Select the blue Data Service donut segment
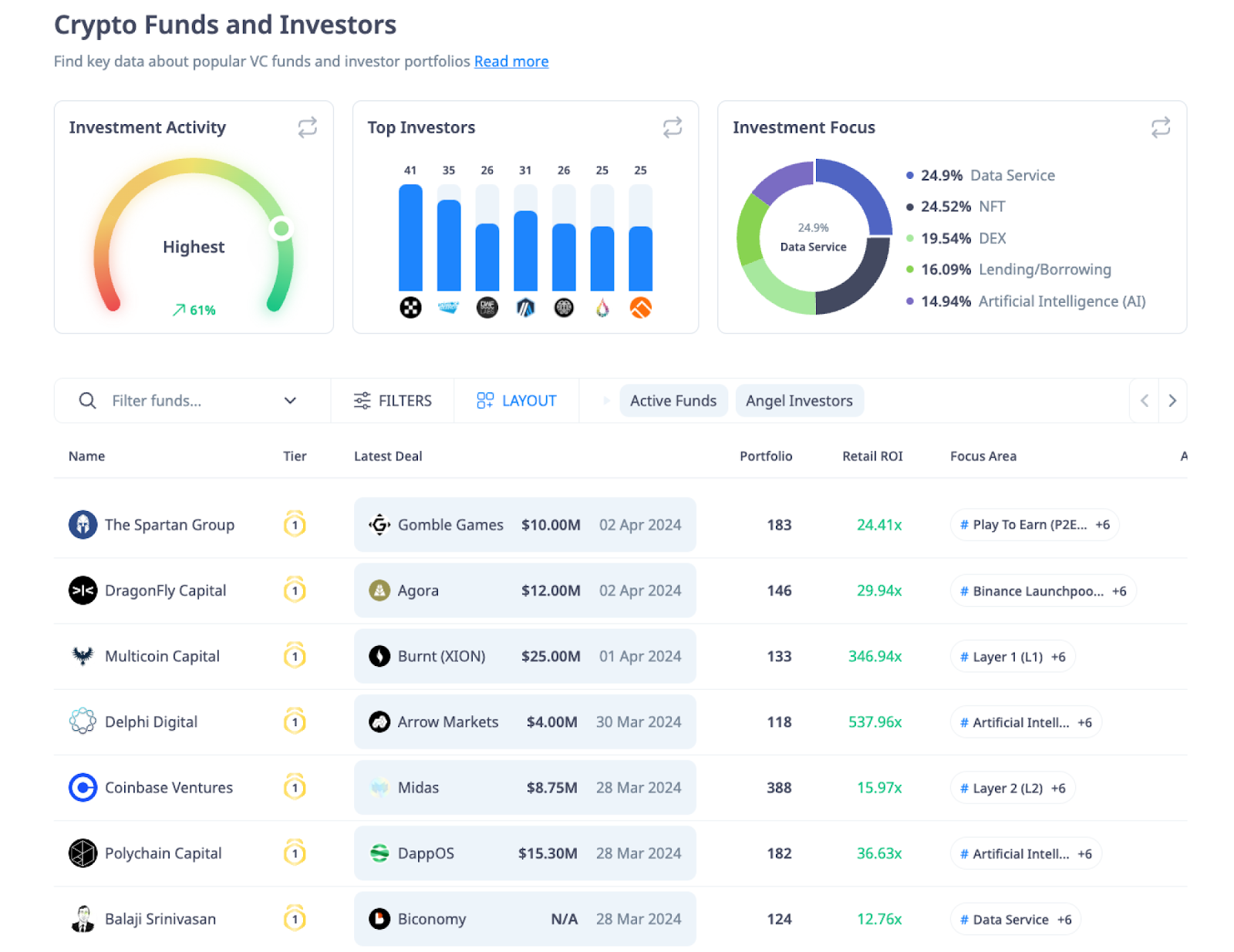Screen dimensions: 1234x952 (862, 189)
